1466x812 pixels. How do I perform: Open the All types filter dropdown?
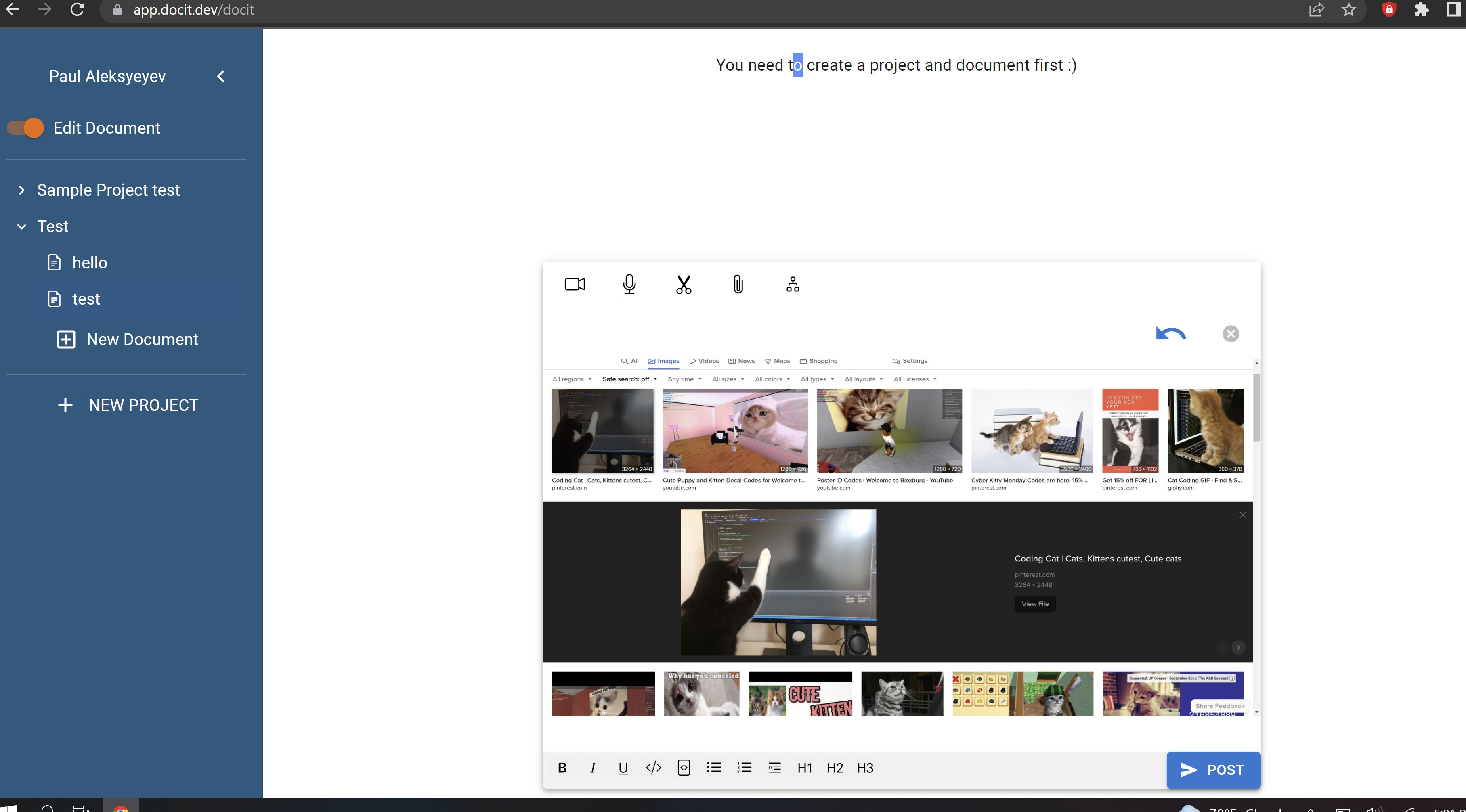(x=817, y=379)
